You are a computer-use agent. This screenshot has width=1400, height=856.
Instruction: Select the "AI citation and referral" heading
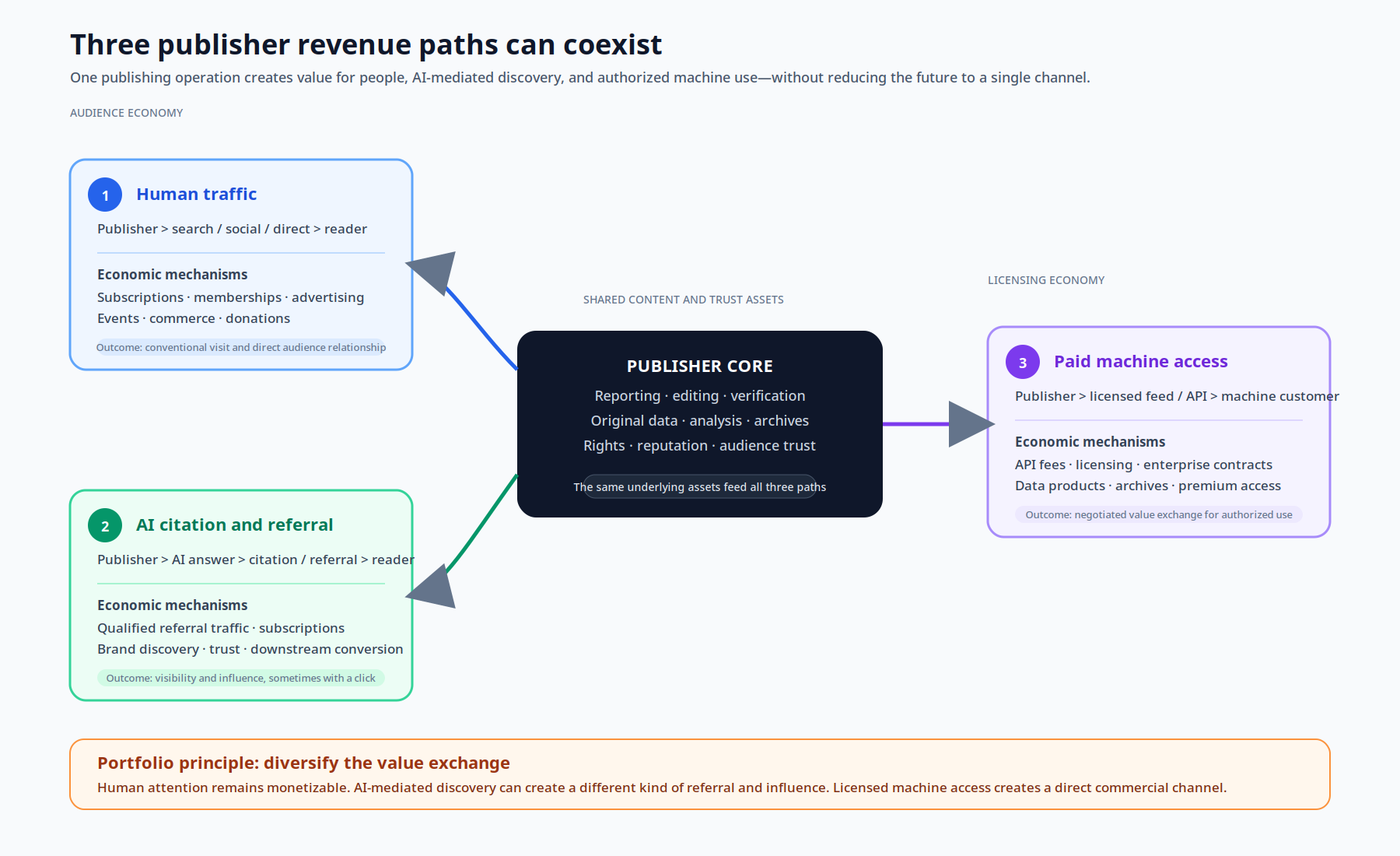click(x=235, y=525)
